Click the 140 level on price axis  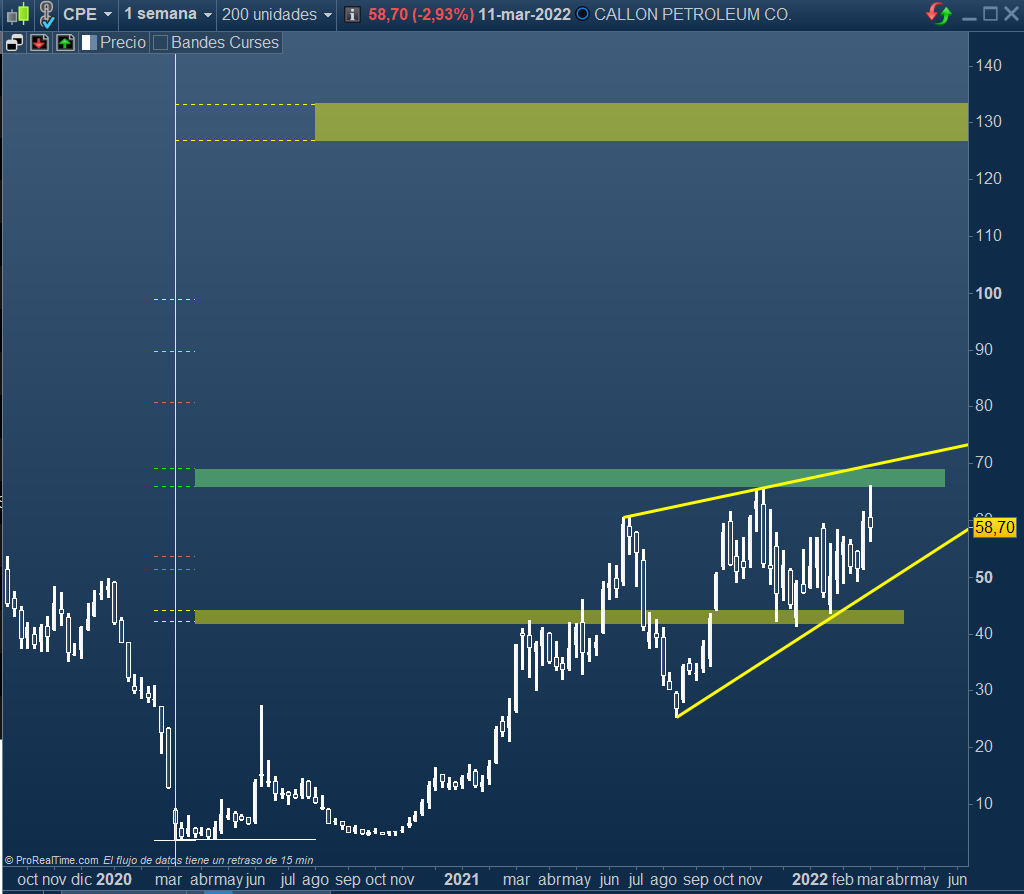click(x=988, y=65)
